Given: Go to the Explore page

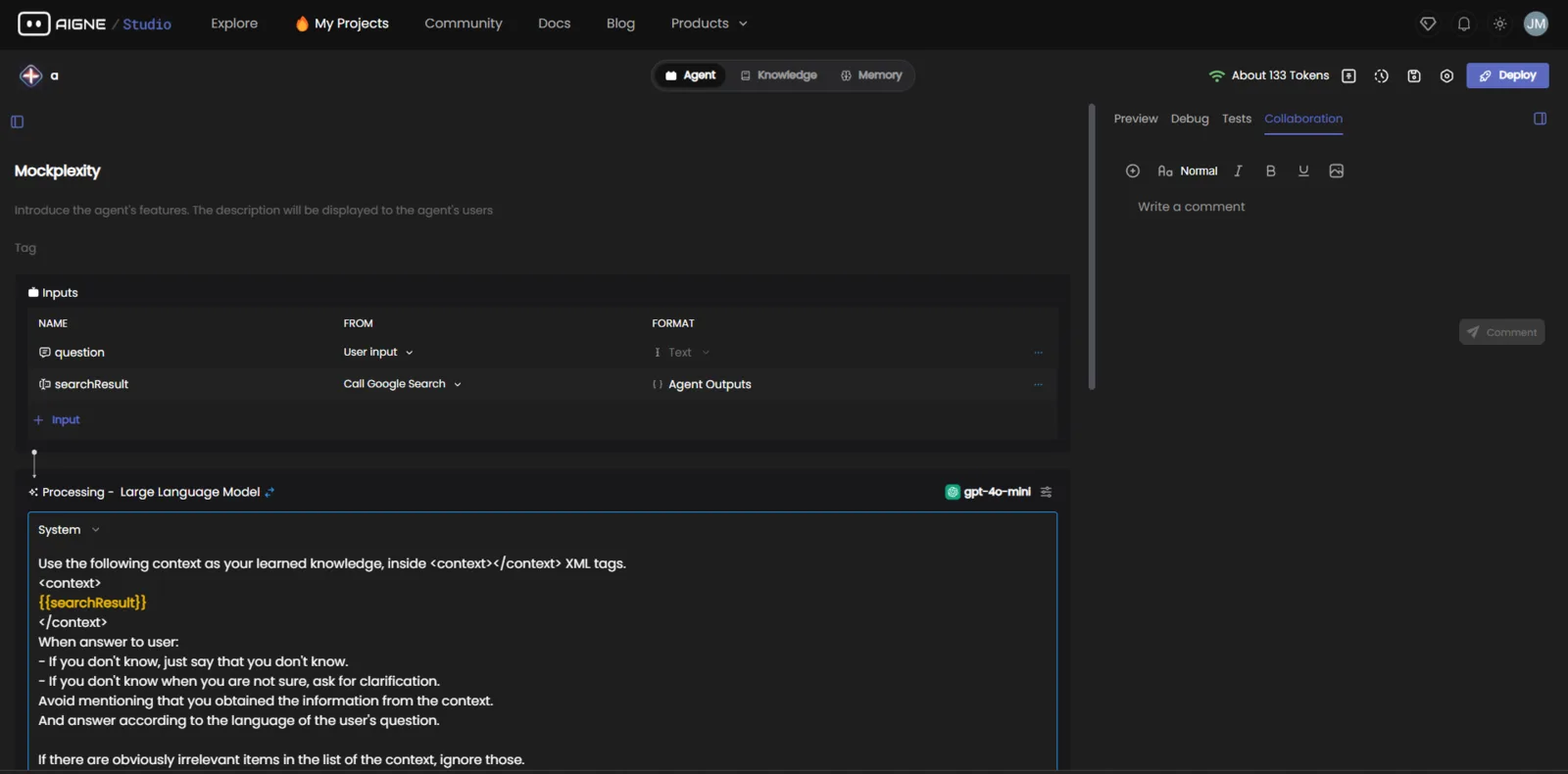Looking at the screenshot, I should coord(234,24).
